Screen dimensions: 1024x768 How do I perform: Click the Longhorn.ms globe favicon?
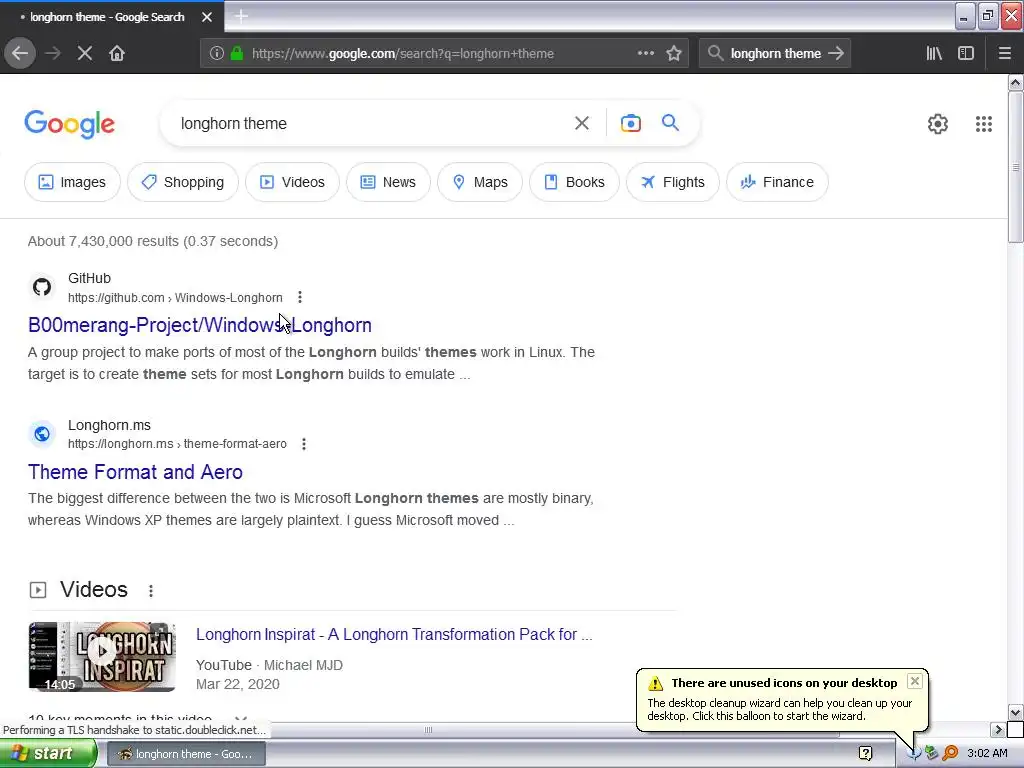tap(42, 434)
